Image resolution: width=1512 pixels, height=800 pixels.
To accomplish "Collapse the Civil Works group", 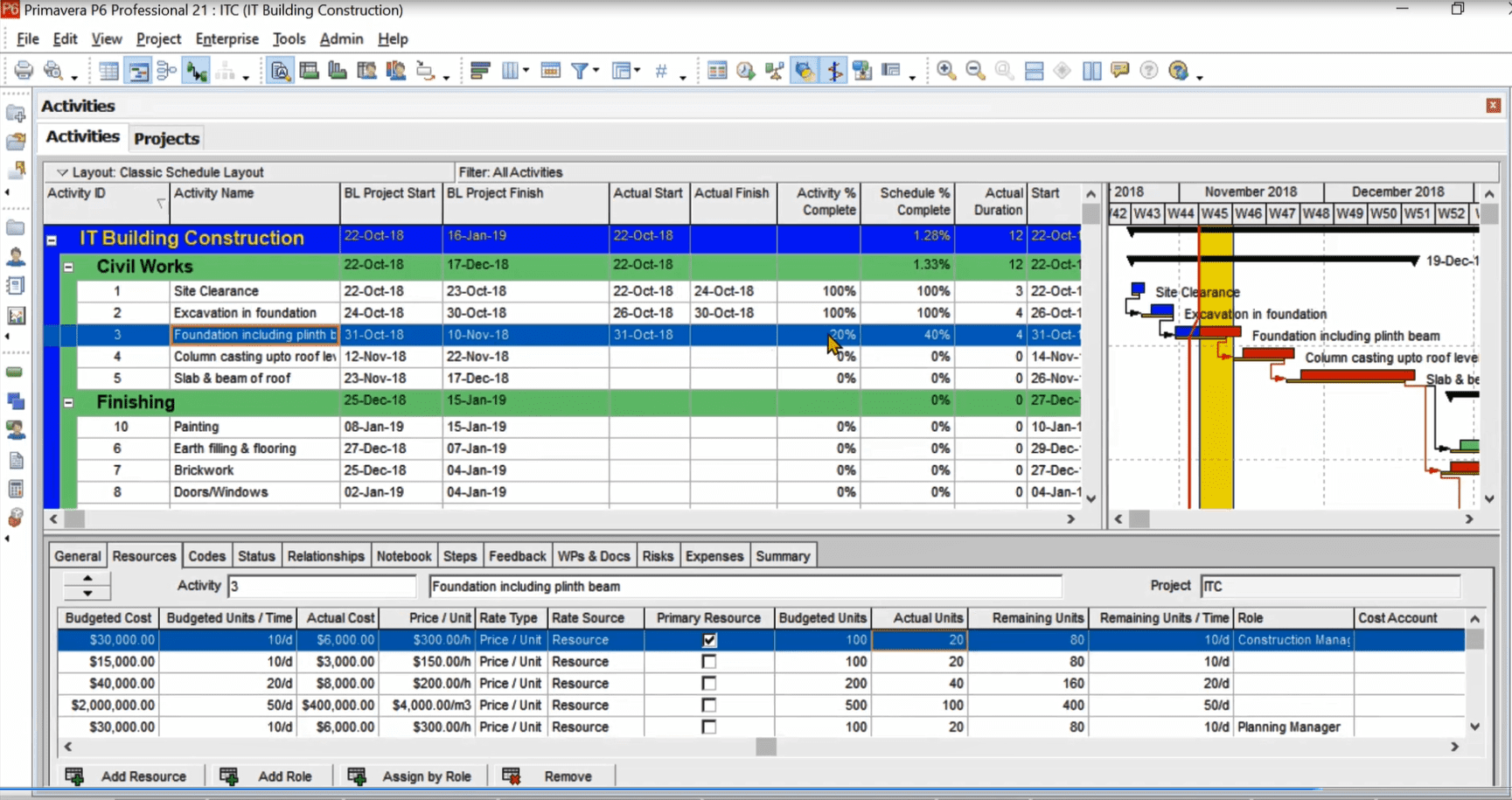I will tap(68, 268).
